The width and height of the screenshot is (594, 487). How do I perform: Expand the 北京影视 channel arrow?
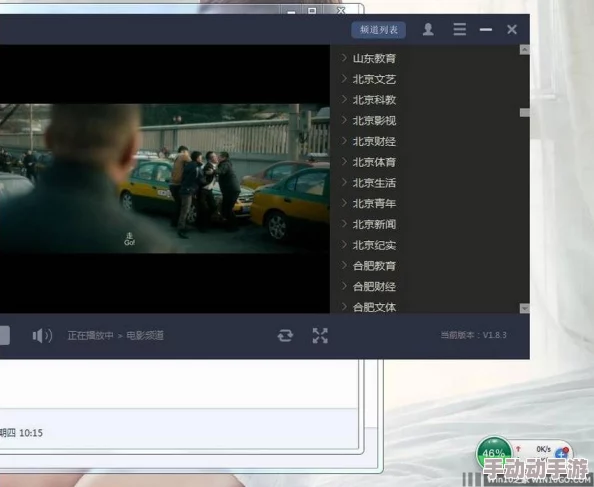coord(344,120)
